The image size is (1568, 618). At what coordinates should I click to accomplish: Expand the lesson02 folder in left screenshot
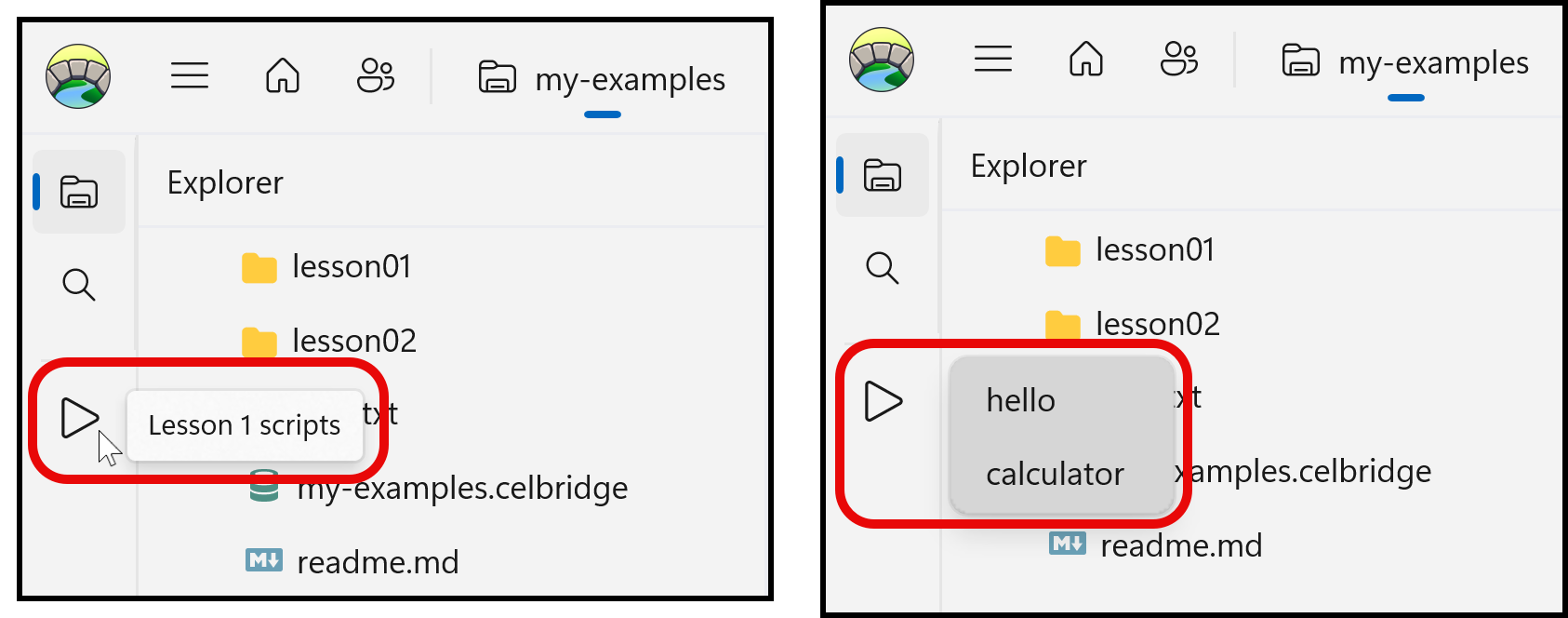coord(353,341)
